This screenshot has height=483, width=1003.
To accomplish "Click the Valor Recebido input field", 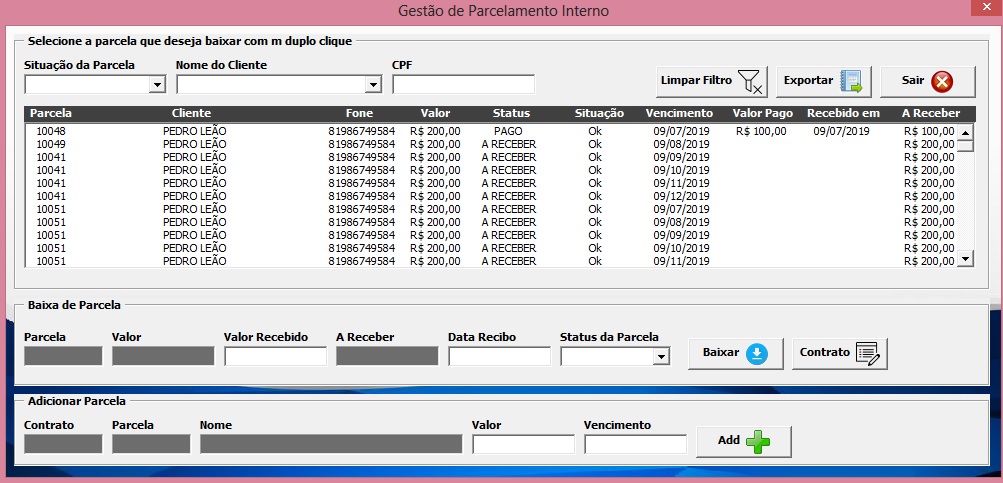I will pos(276,356).
